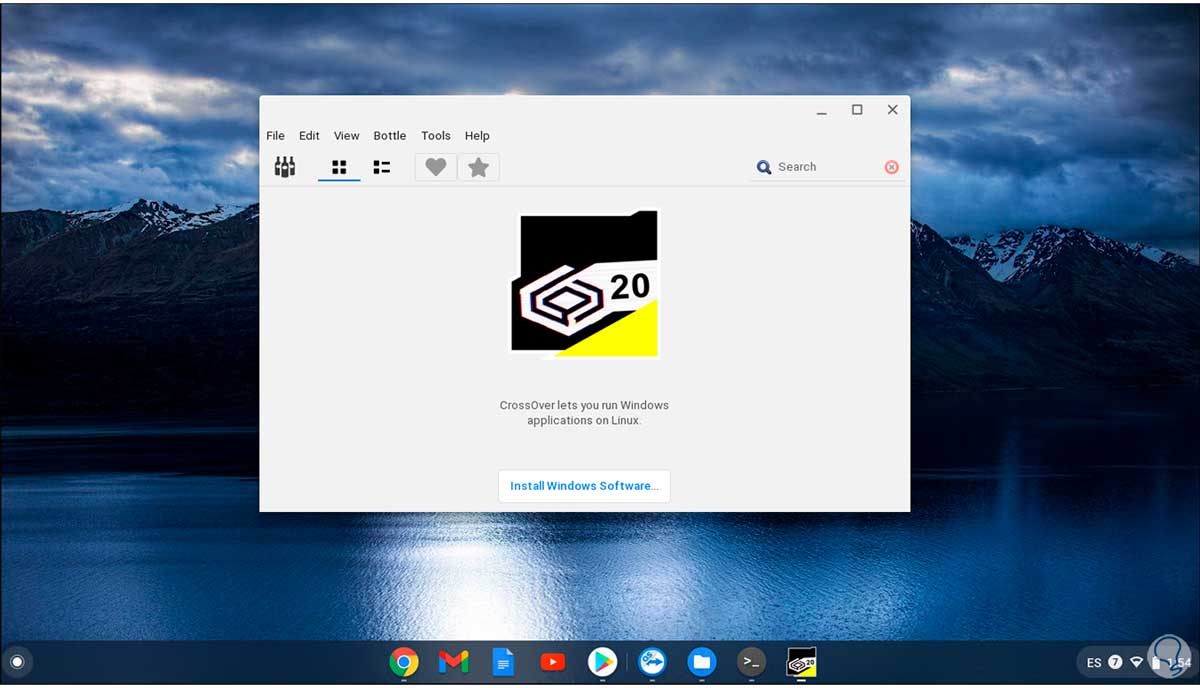Image resolution: width=1200 pixels, height=688 pixels.
Task: Switch to list view
Action: [382, 167]
